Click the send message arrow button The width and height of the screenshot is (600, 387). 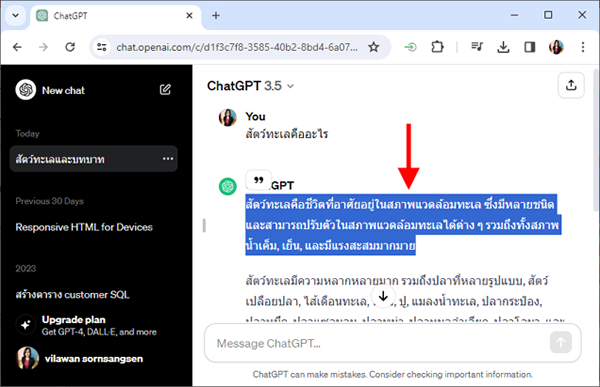coord(561,342)
